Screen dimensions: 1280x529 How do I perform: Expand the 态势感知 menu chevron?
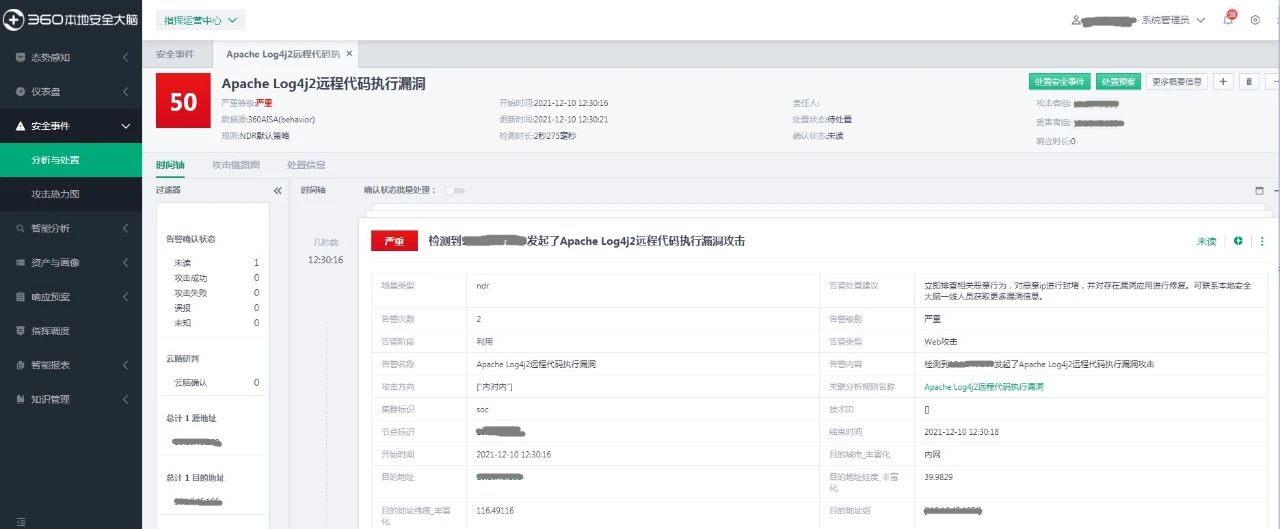coord(125,58)
